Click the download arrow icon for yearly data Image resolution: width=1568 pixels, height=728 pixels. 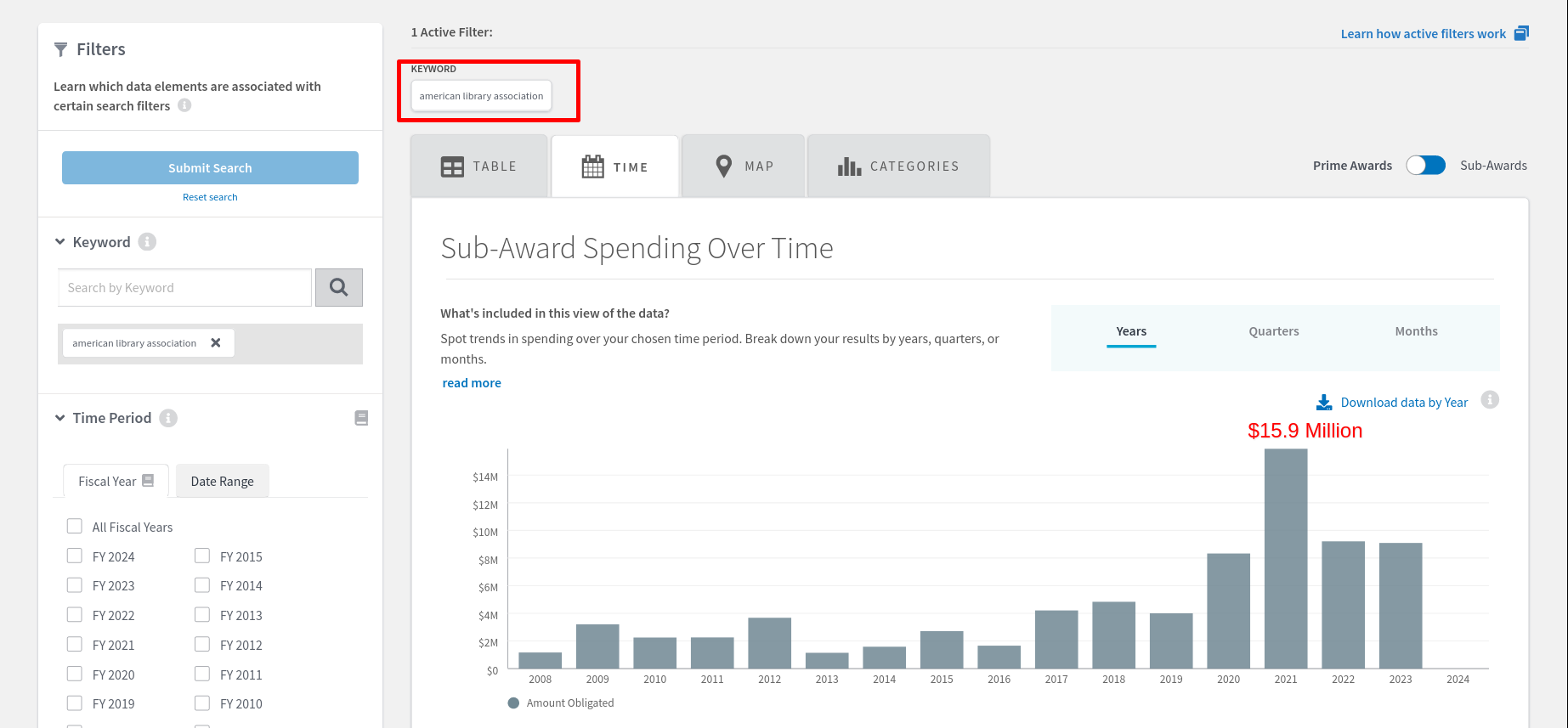(x=1324, y=403)
